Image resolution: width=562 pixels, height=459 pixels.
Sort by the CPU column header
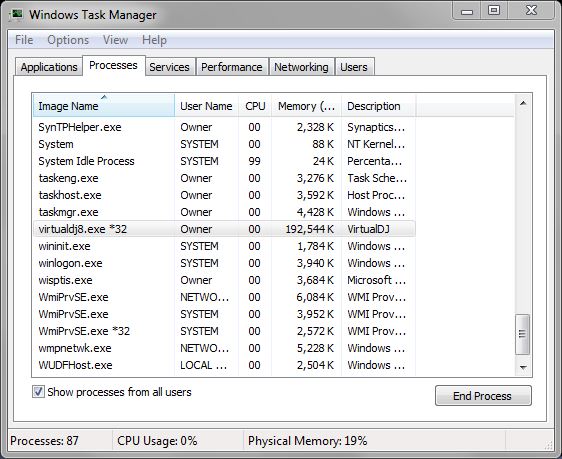(255, 106)
